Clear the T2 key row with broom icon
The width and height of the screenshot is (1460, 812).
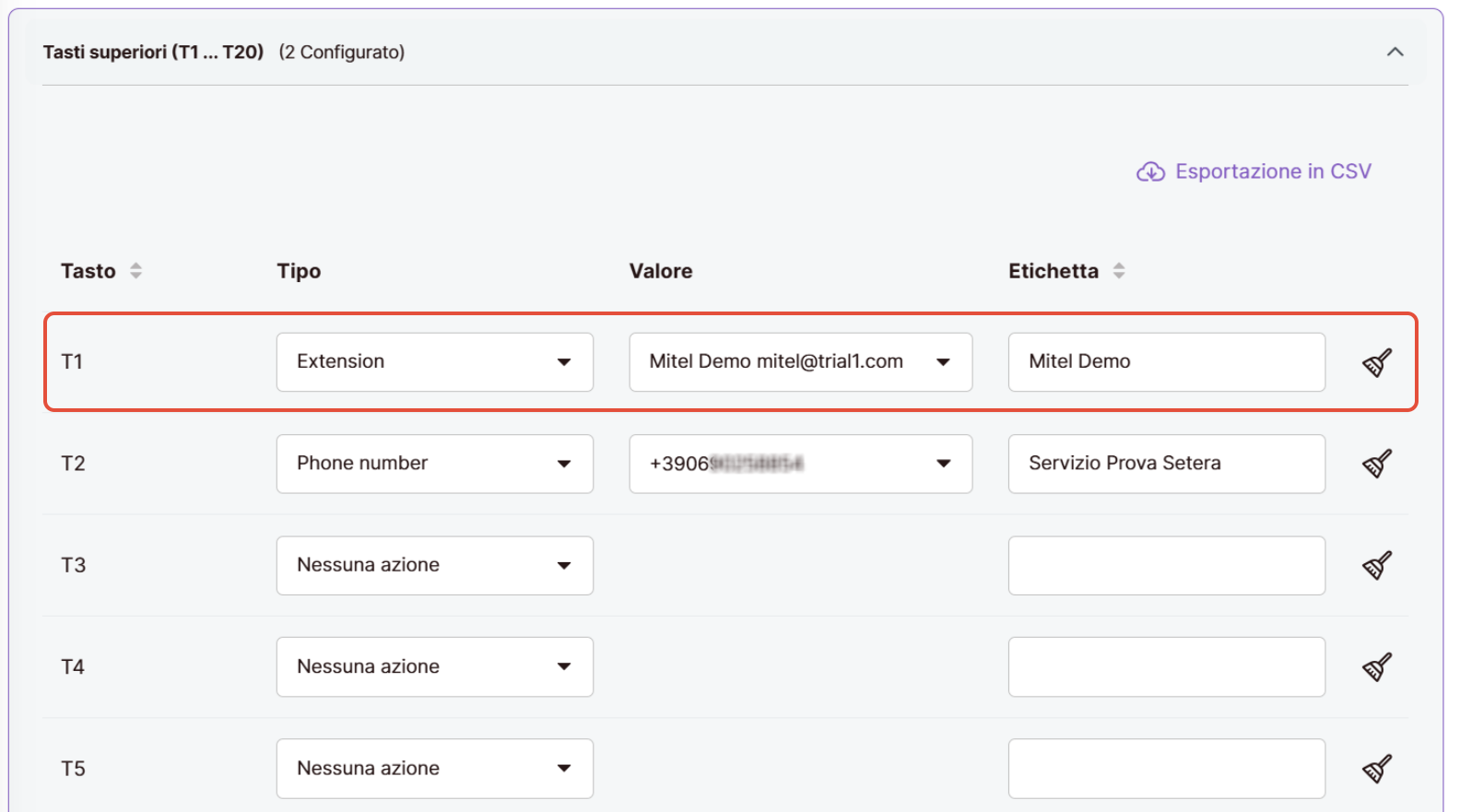click(x=1376, y=464)
